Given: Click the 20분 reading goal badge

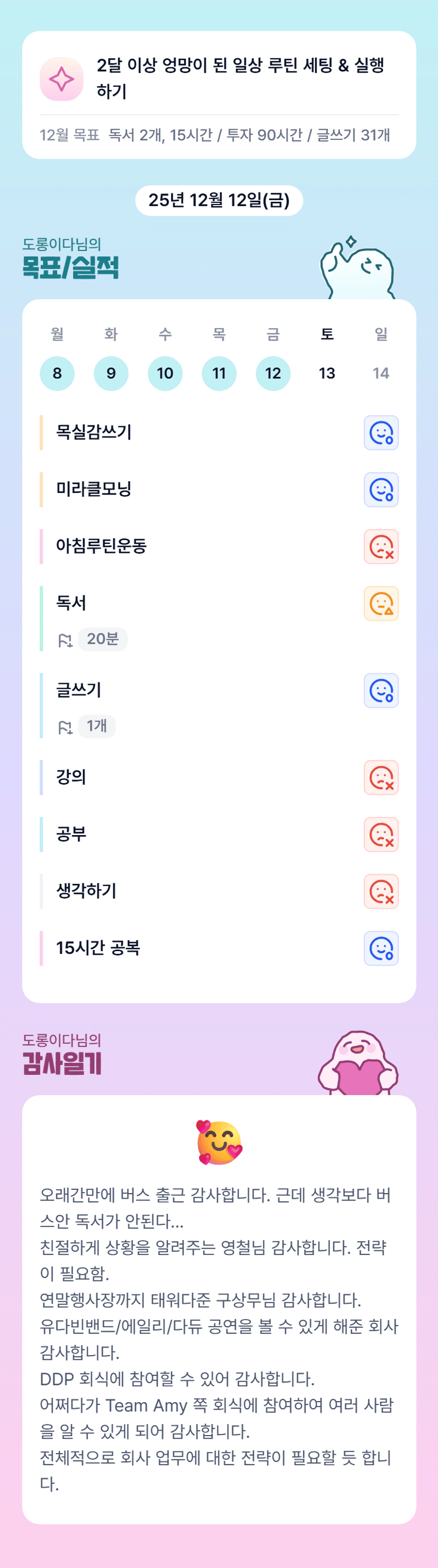Looking at the screenshot, I should [x=102, y=639].
